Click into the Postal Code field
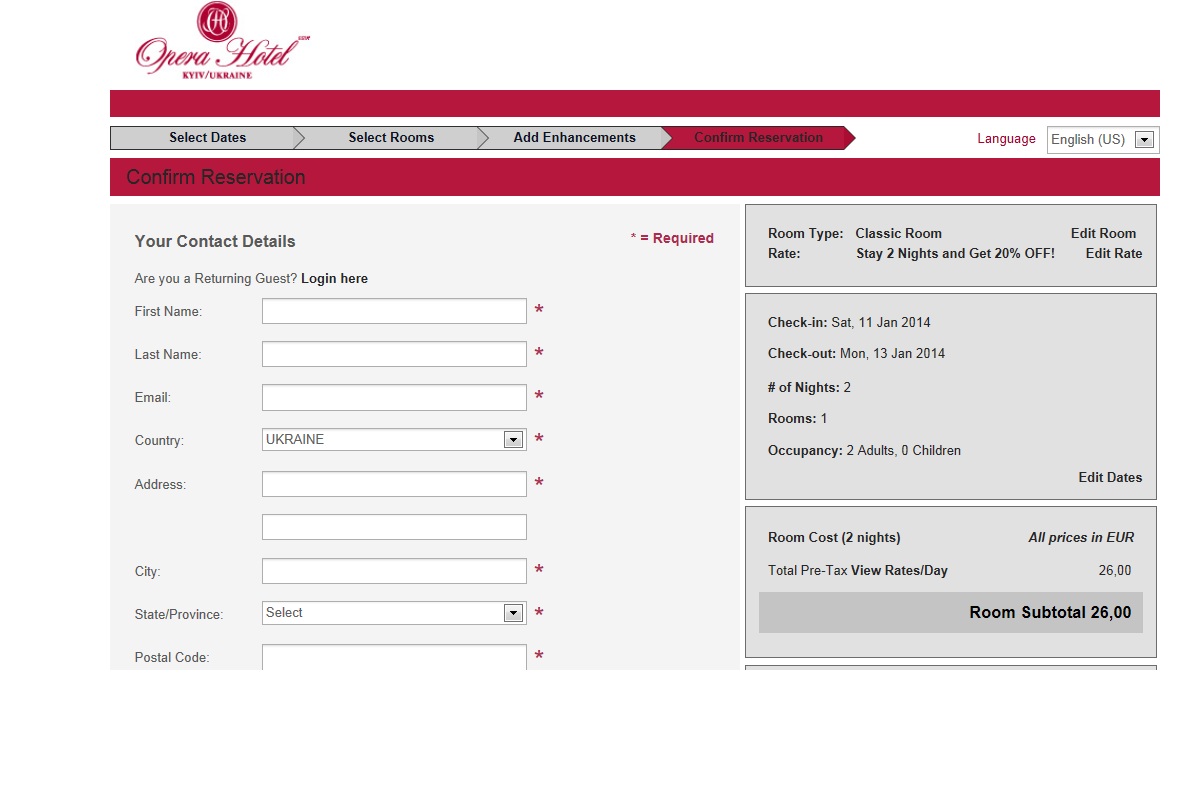 tap(394, 657)
